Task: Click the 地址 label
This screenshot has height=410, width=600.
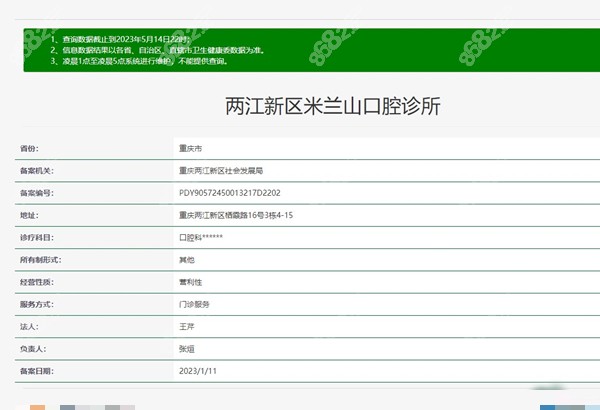Action: 29,215
